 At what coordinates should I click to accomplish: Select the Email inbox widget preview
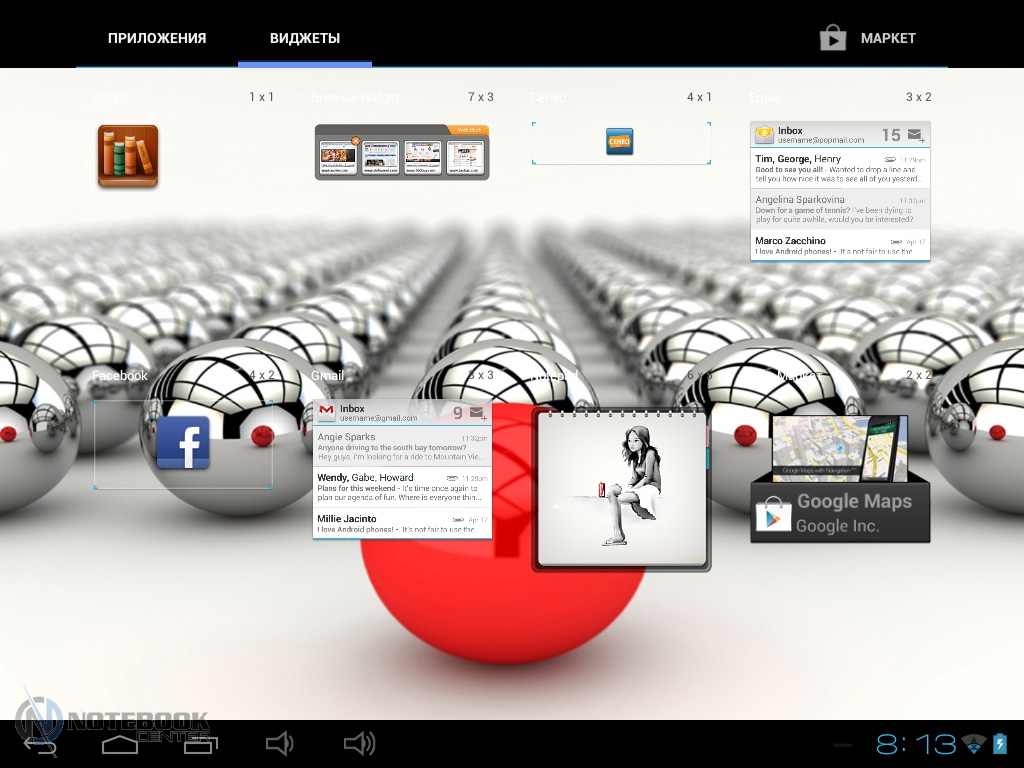click(840, 191)
